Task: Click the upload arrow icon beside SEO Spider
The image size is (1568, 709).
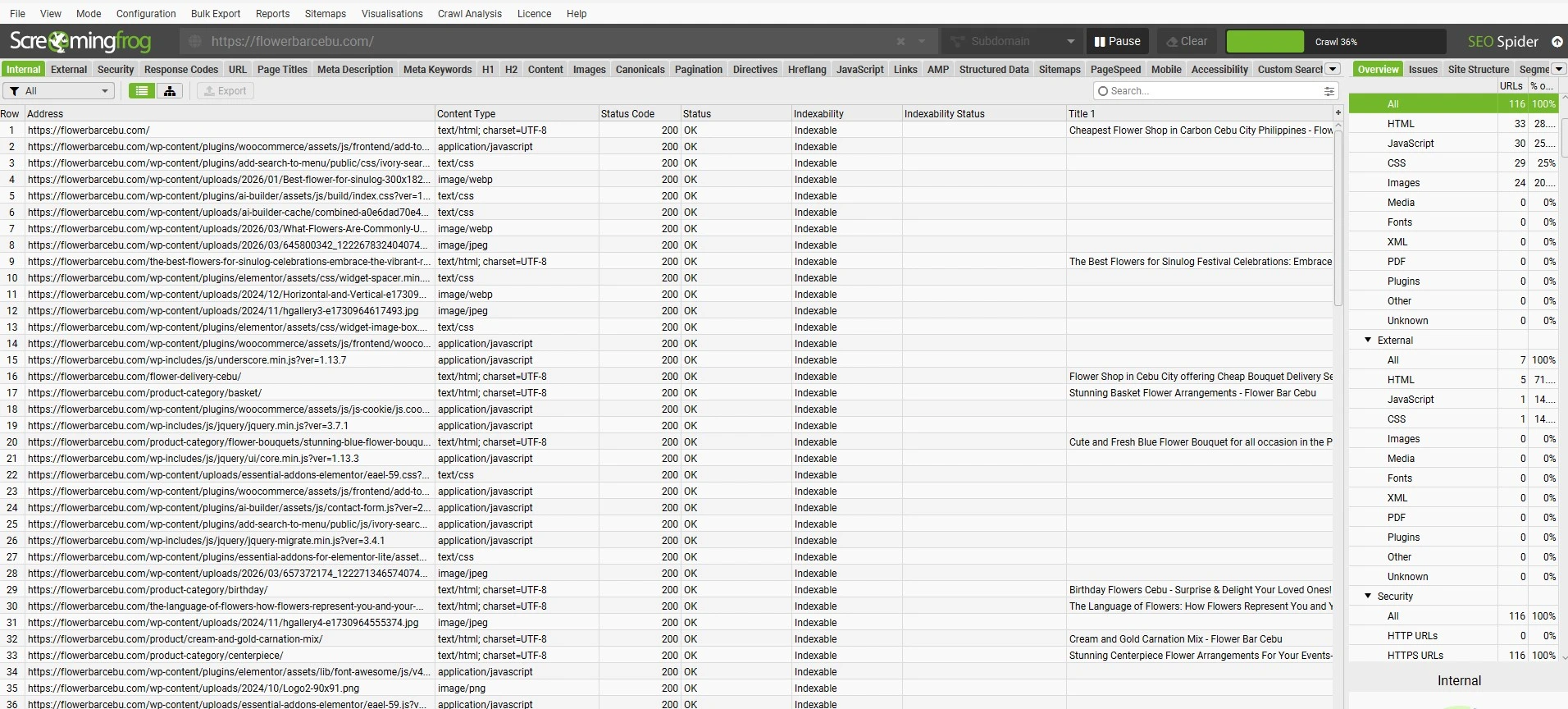Action: click(x=1557, y=41)
